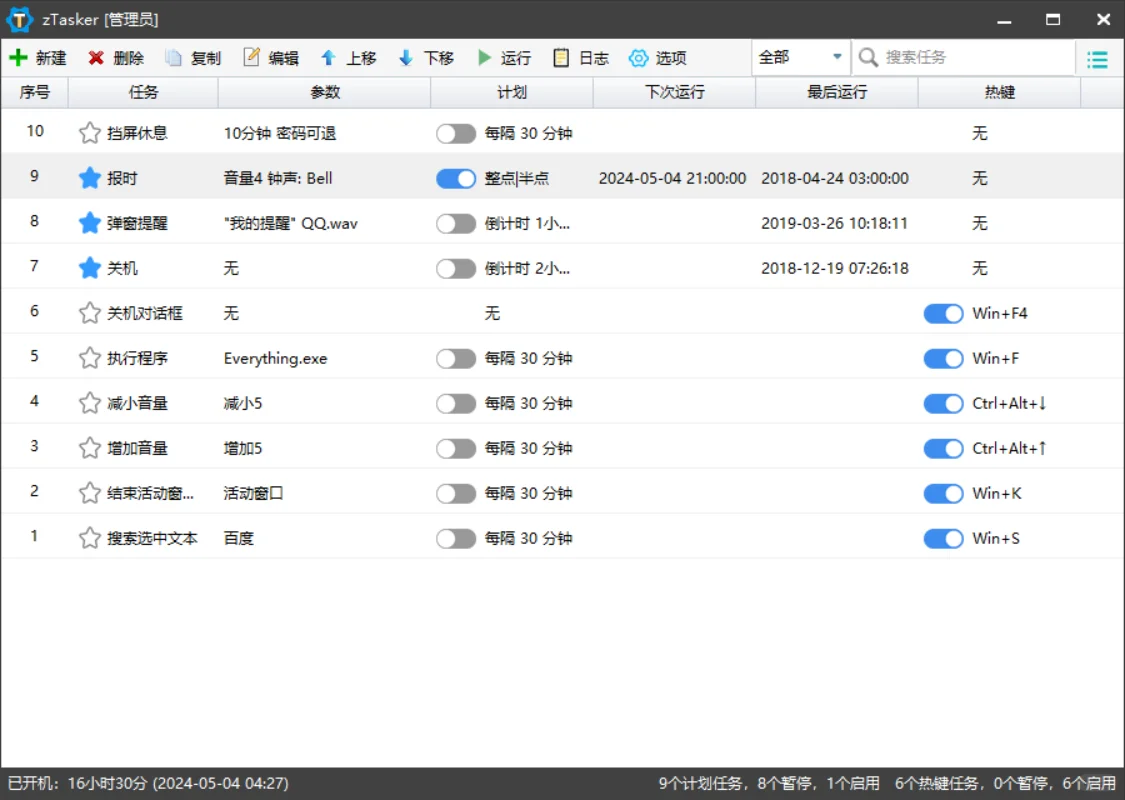Open the log viewer with 日志

click(581, 57)
